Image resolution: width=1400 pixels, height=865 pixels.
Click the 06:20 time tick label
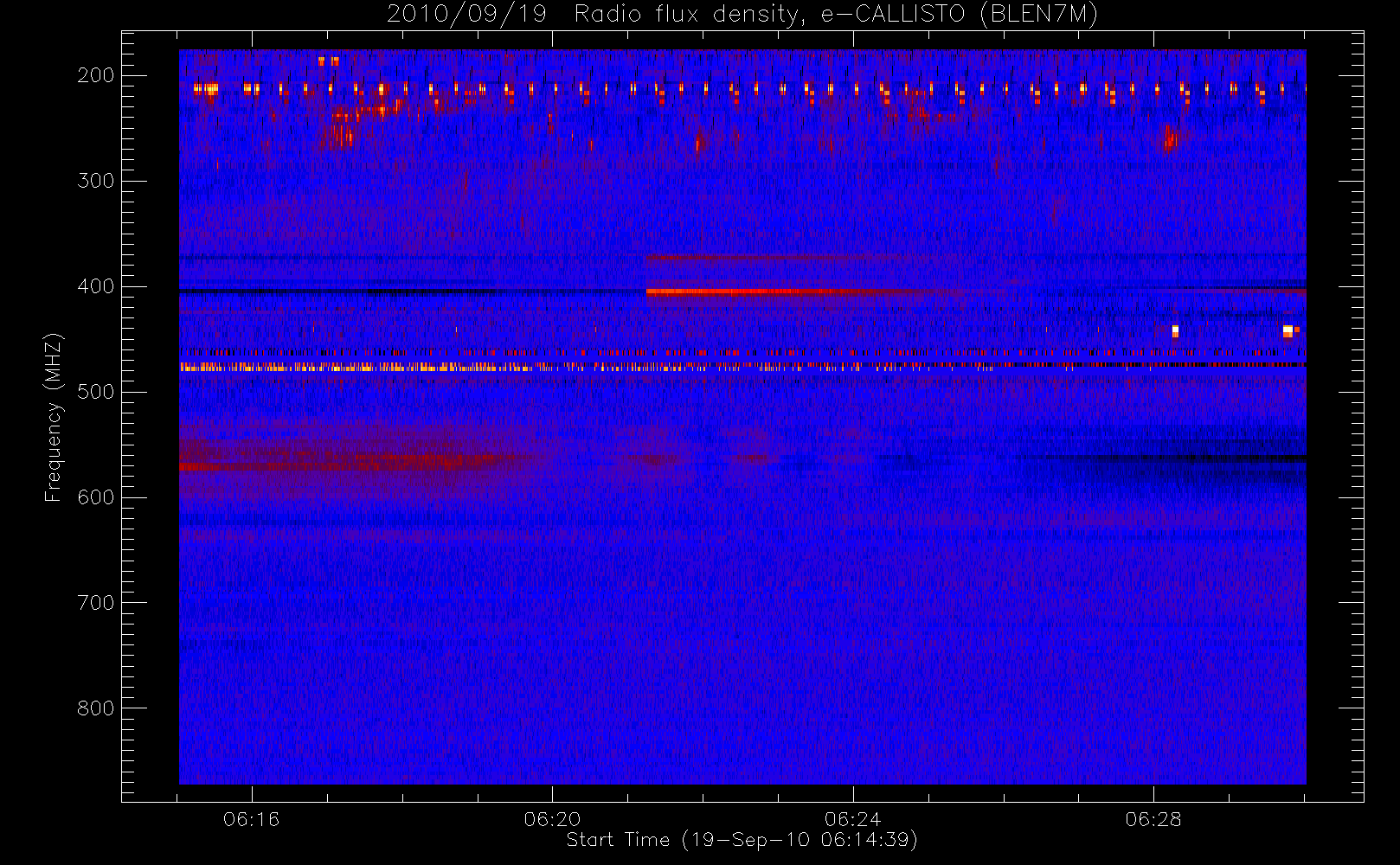click(552, 819)
